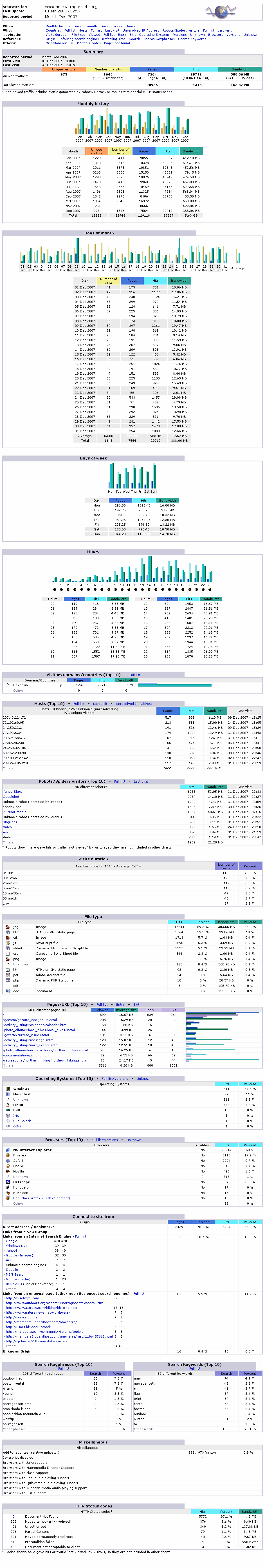
Task: Click the MS Internet Explorer browser icon
Action: (7, 1150)
